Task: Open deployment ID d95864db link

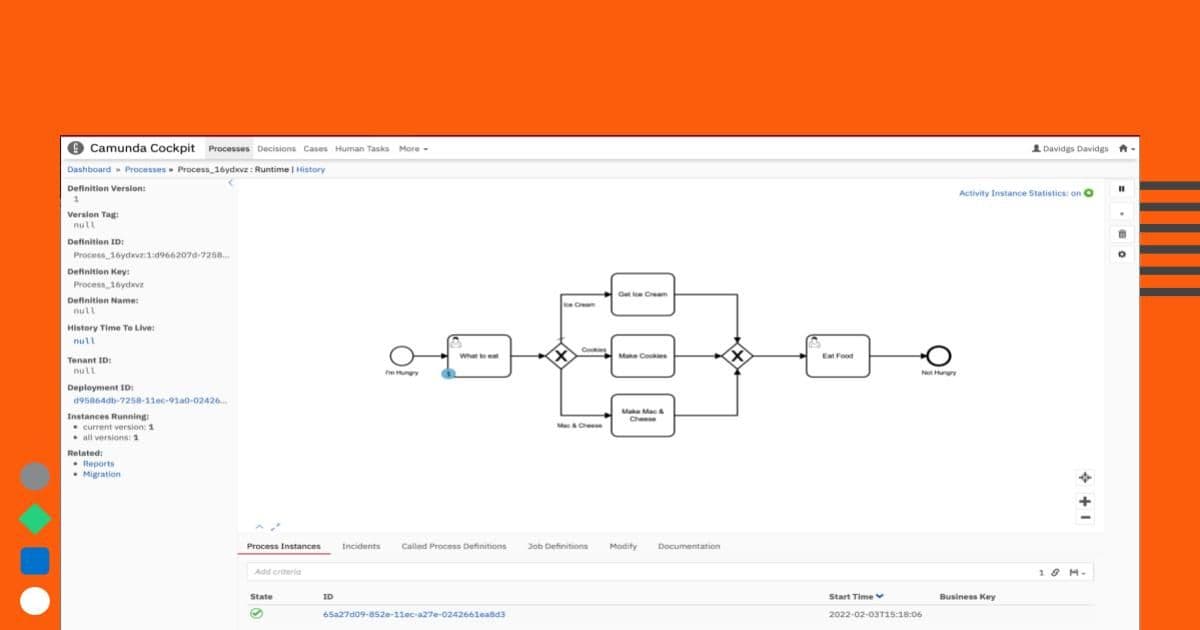Action: [x=150, y=400]
